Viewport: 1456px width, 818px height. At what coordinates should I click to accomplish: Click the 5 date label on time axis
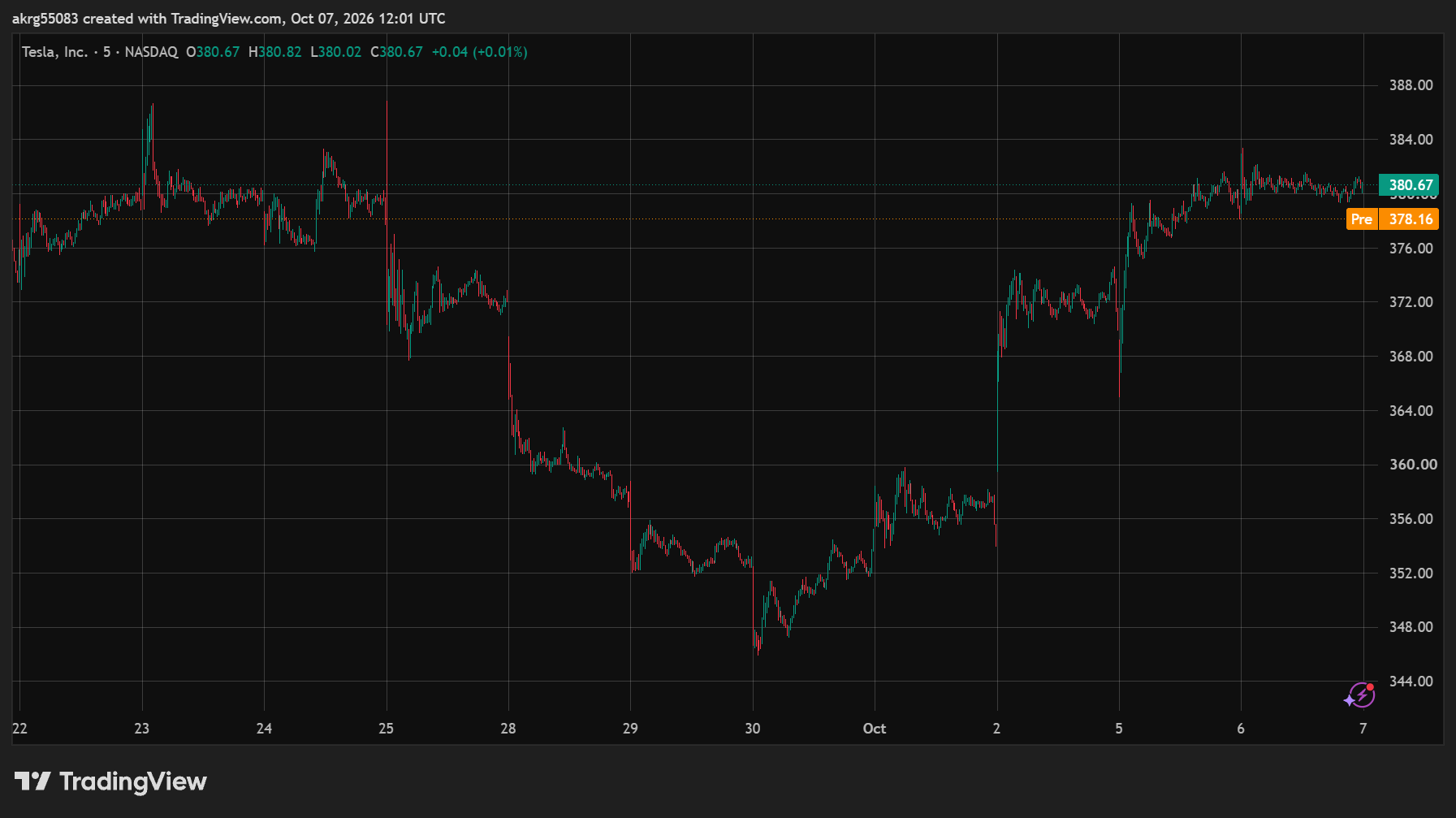click(x=1119, y=729)
